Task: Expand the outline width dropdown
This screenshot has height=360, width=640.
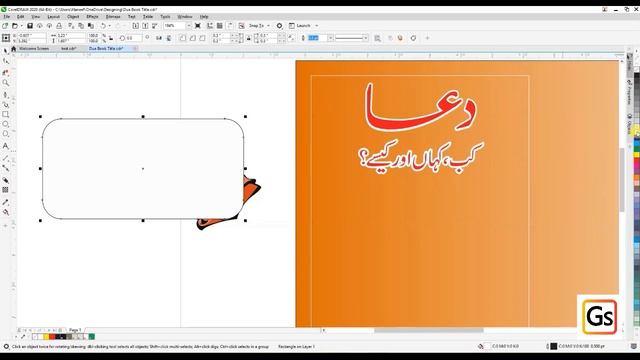Action: click(x=330, y=38)
